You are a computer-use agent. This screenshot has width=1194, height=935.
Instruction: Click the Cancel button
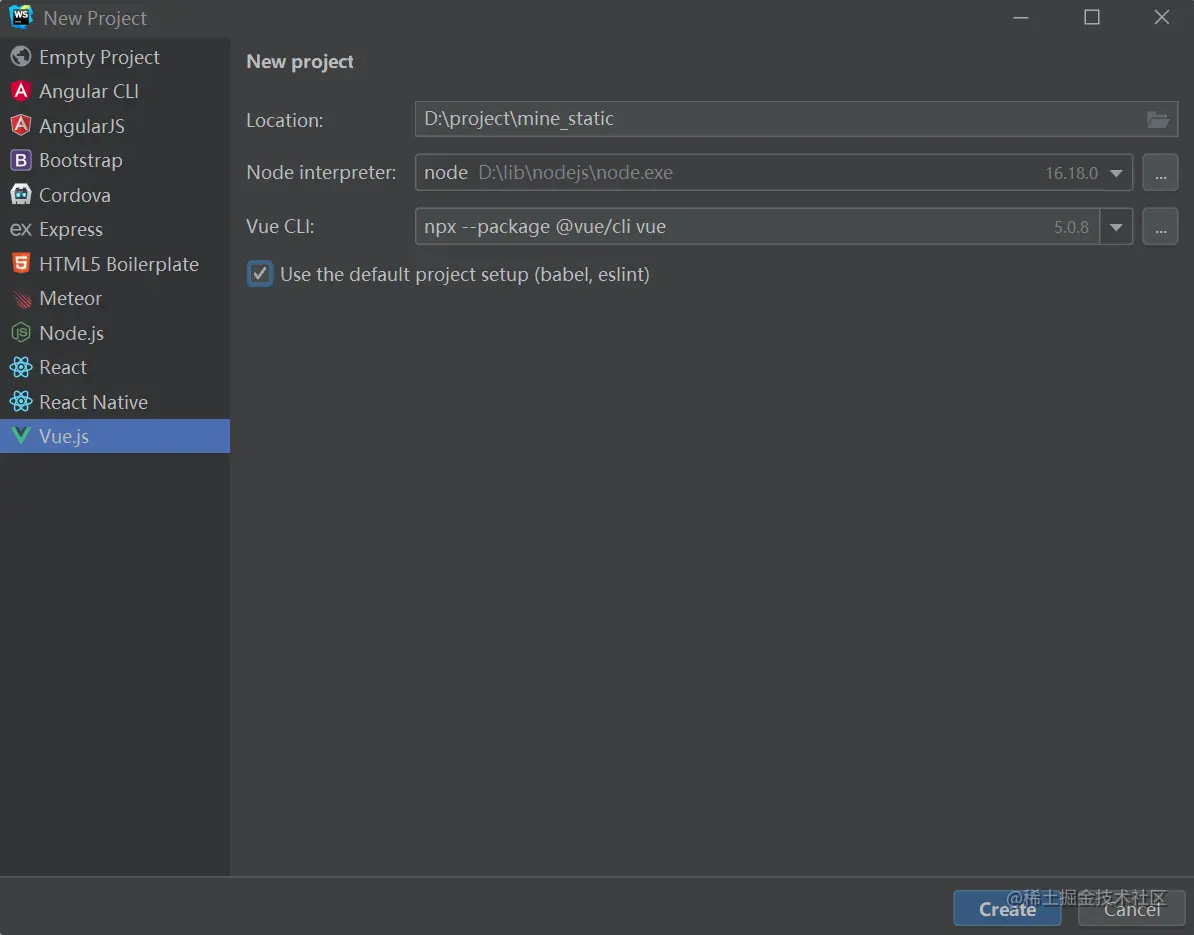(x=1131, y=909)
